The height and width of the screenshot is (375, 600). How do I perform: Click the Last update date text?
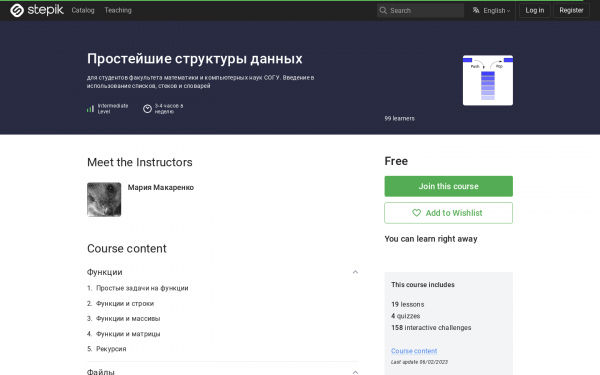click(x=419, y=362)
